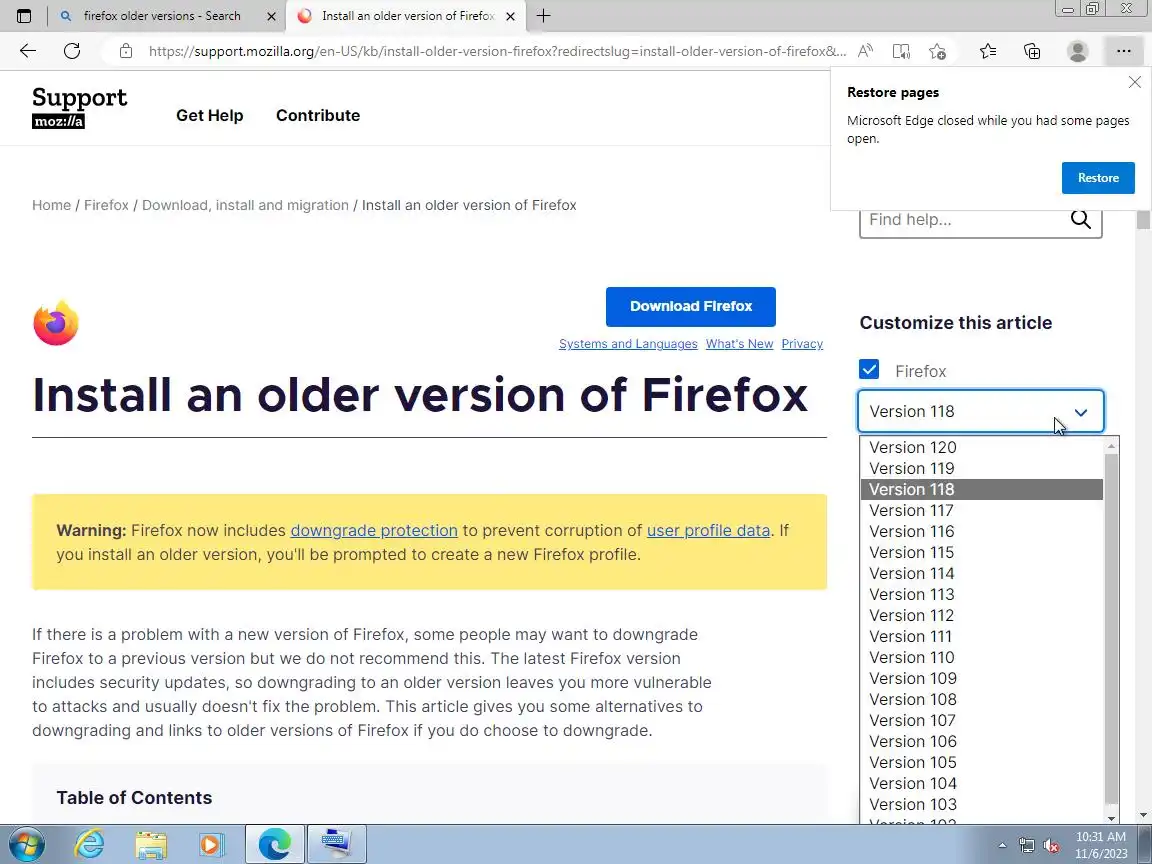Click the Restore button

1098,178
